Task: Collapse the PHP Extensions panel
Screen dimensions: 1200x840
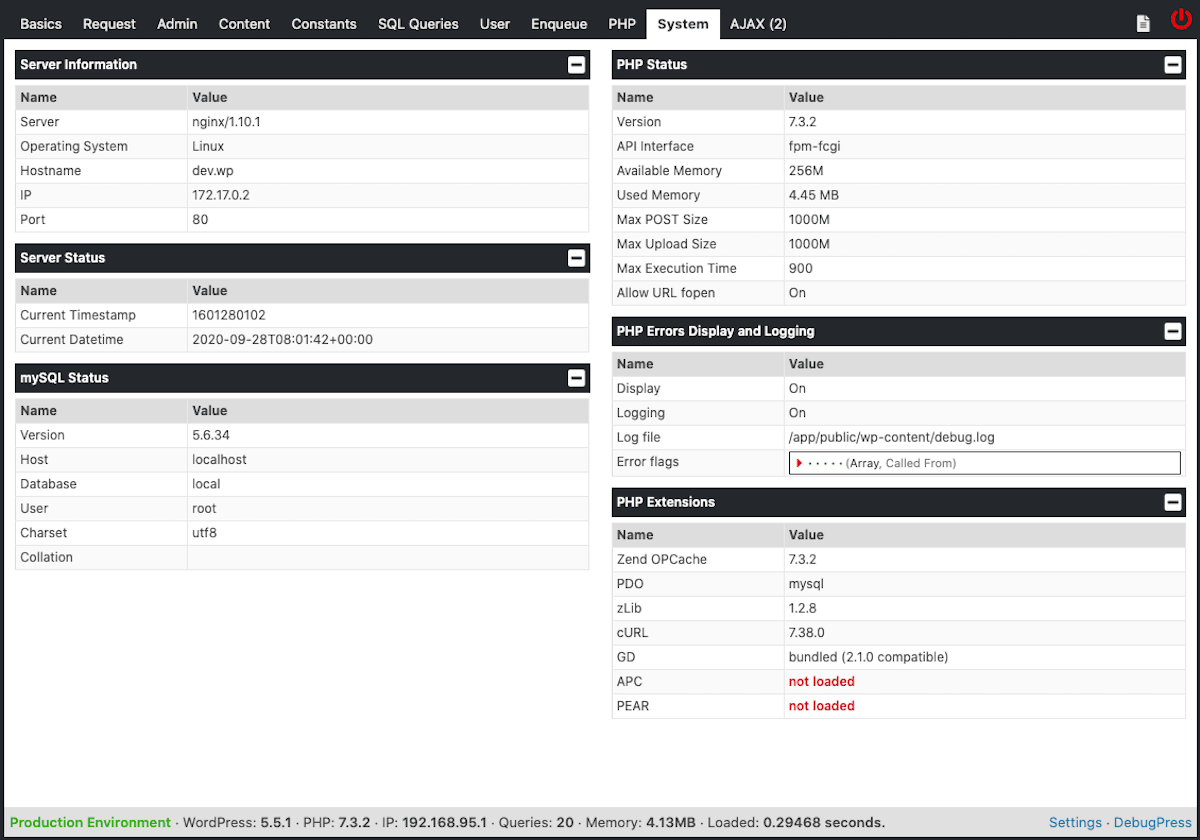Action: click(1173, 502)
